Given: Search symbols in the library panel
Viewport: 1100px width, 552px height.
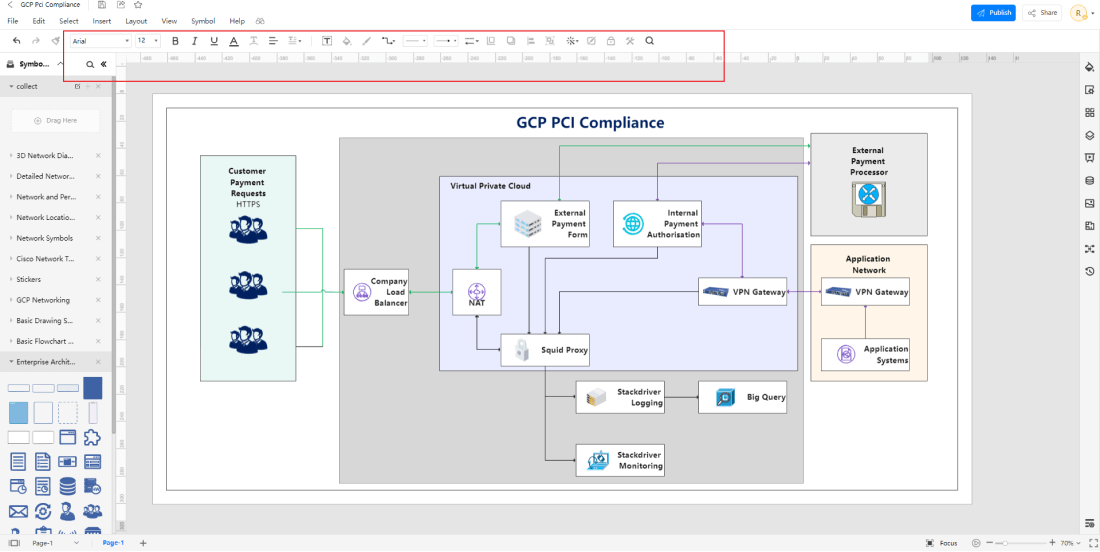Looking at the screenshot, I should click(x=90, y=64).
